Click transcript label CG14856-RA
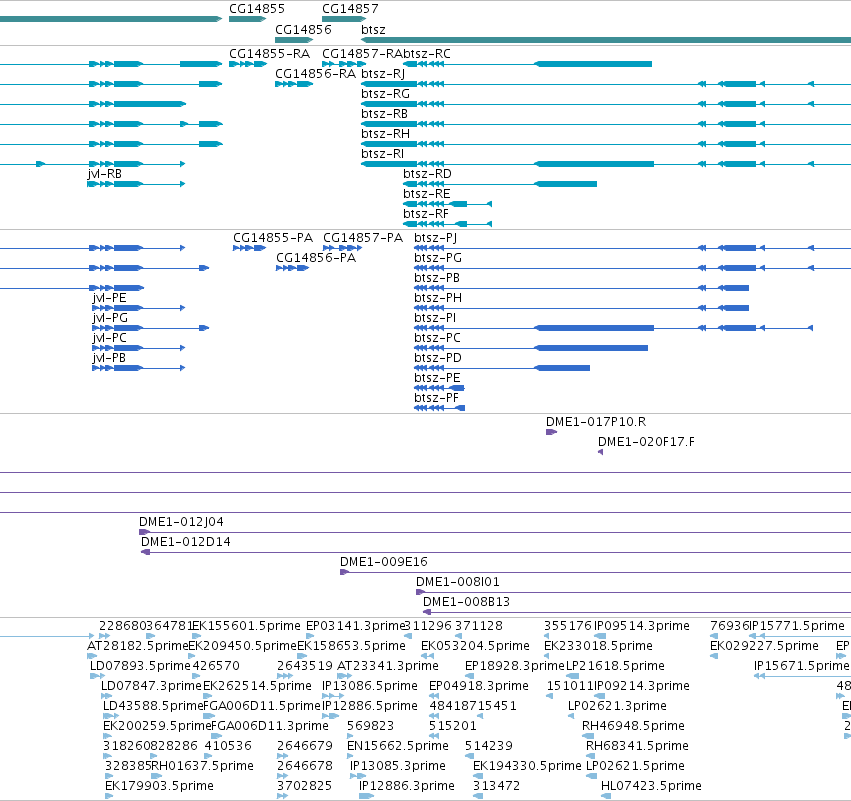The height and width of the screenshot is (801, 851). pyautogui.click(x=315, y=74)
